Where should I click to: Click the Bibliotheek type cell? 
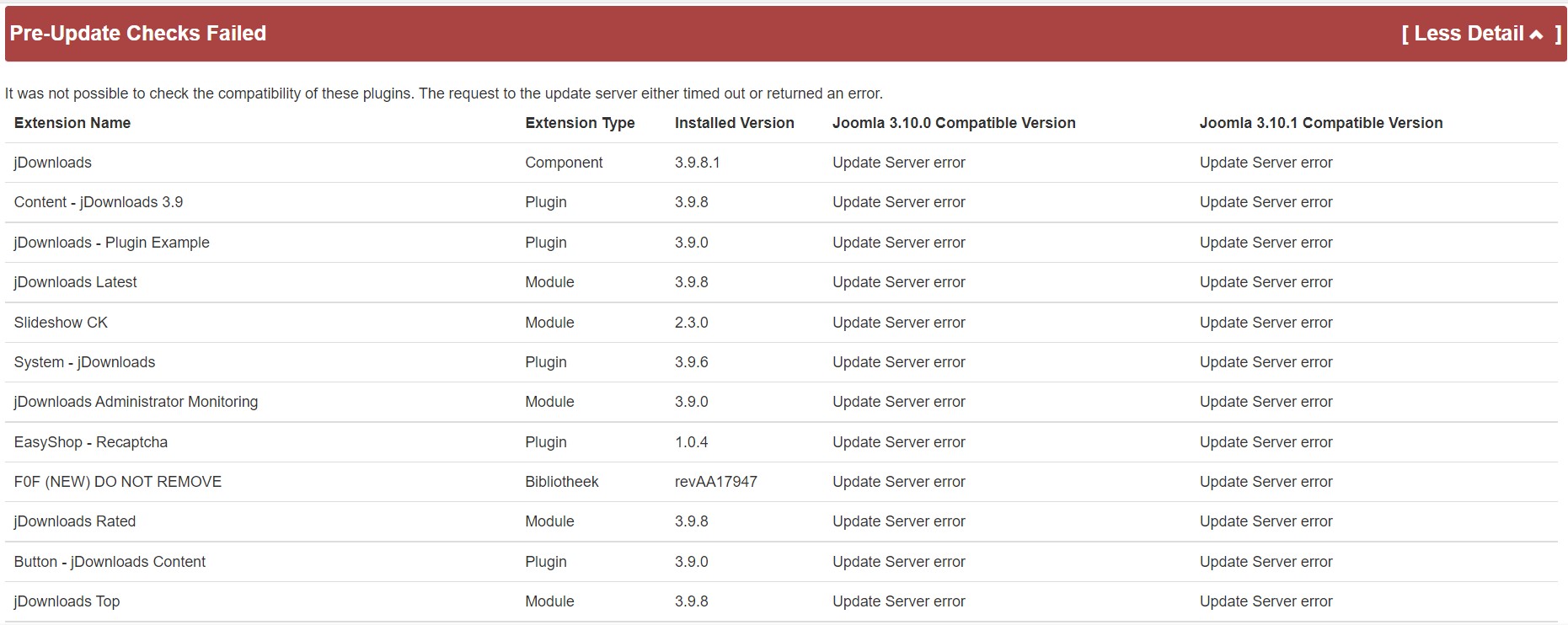tap(562, 482)
